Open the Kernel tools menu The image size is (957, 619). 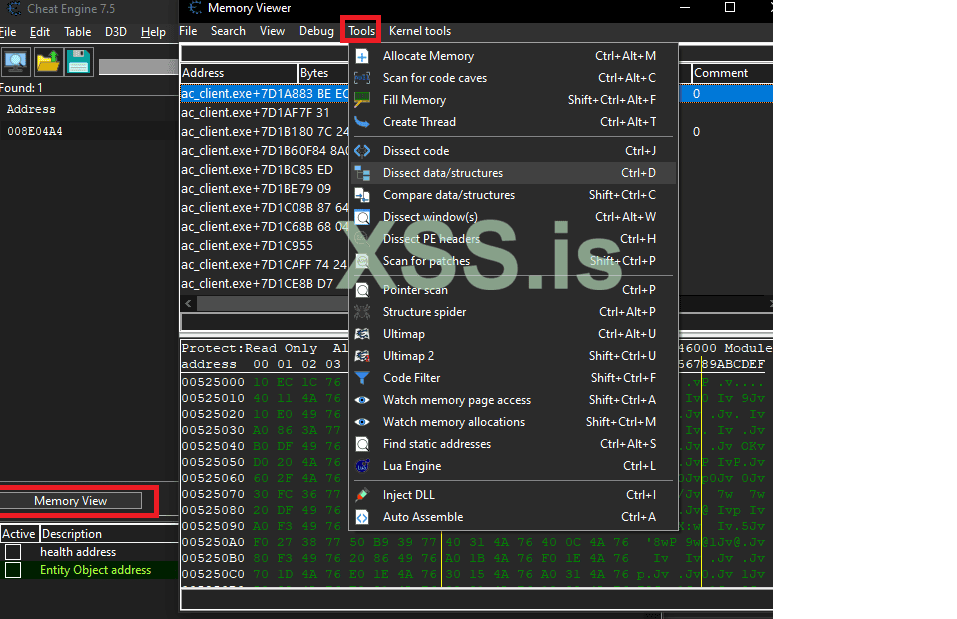pos(420,31)
